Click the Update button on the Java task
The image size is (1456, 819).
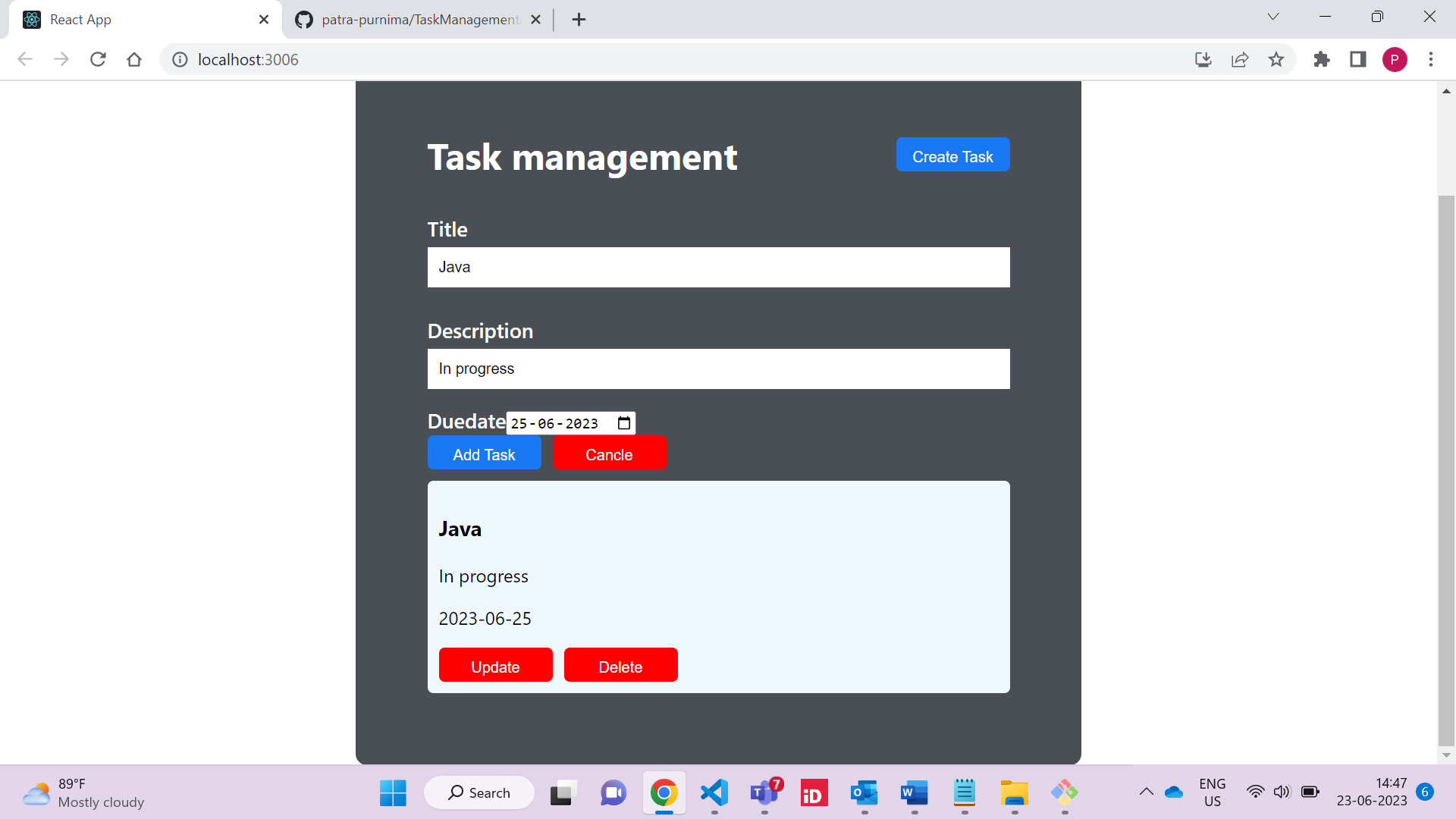(x=495, y=665)
